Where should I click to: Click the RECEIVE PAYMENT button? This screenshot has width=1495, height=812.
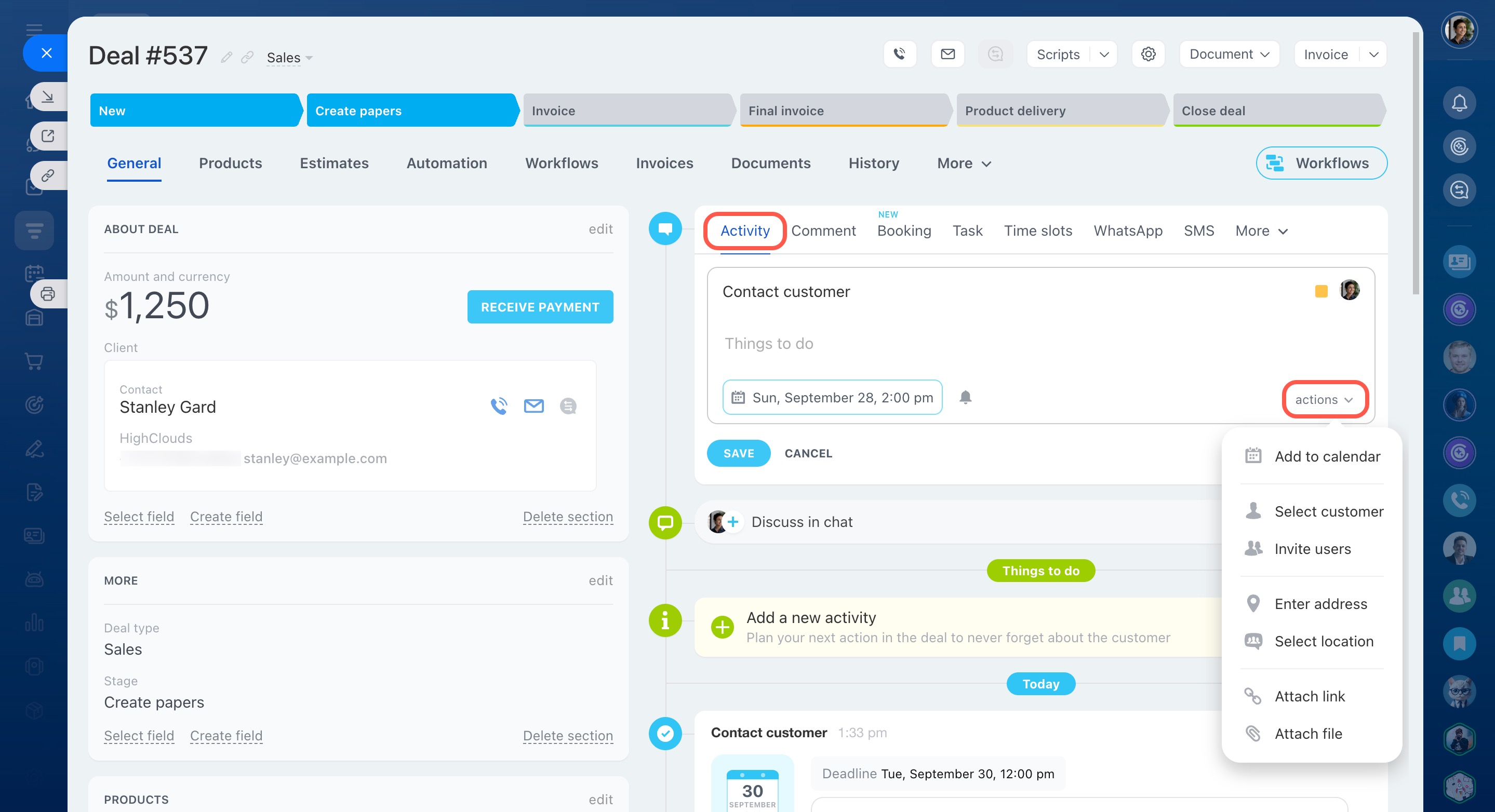pyautogui.click(x=540, y=307)
